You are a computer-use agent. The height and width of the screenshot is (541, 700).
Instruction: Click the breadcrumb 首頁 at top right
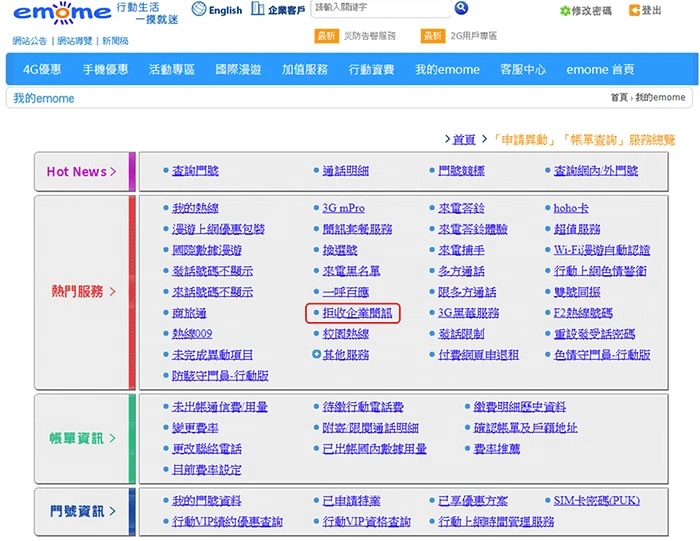point(619,97)
